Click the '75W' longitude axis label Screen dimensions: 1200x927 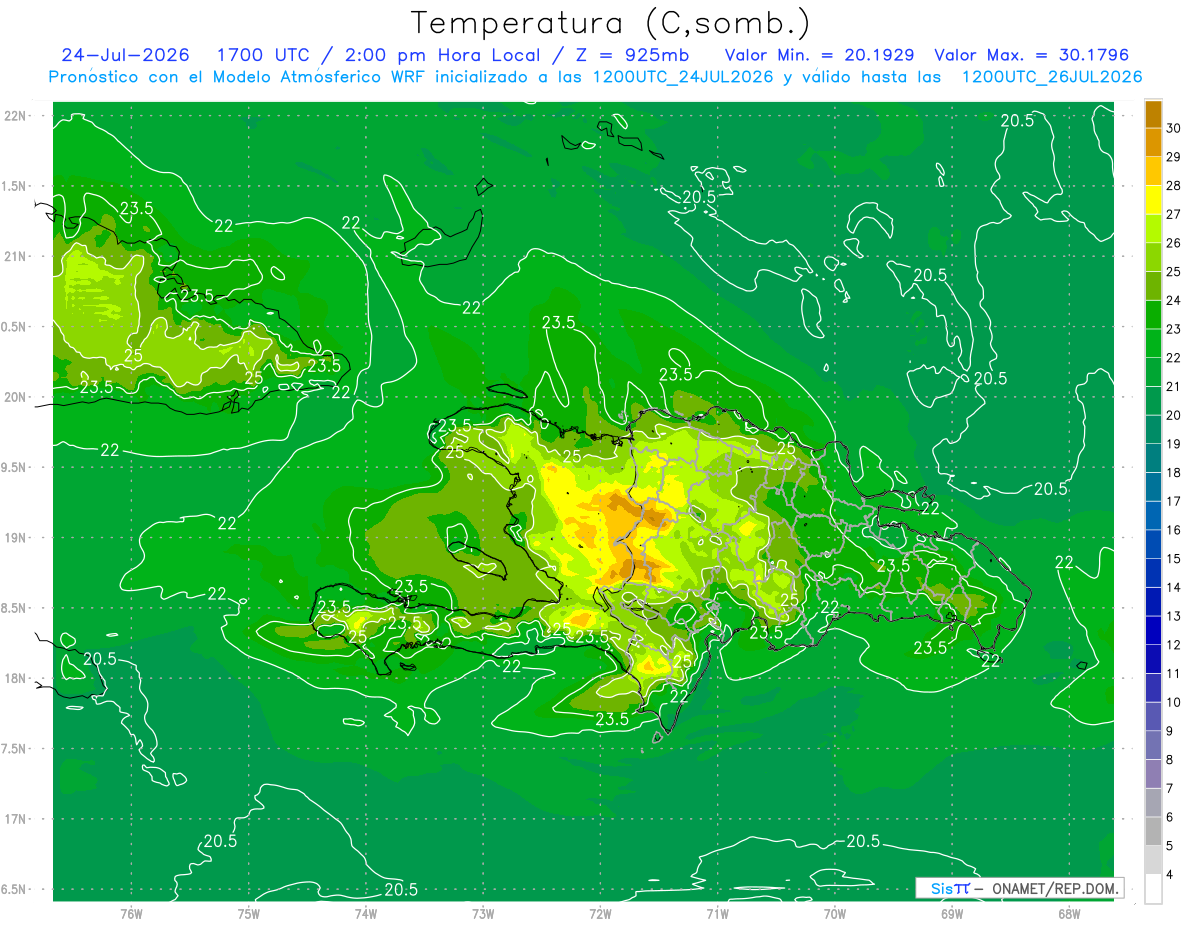tap(248, 913)
